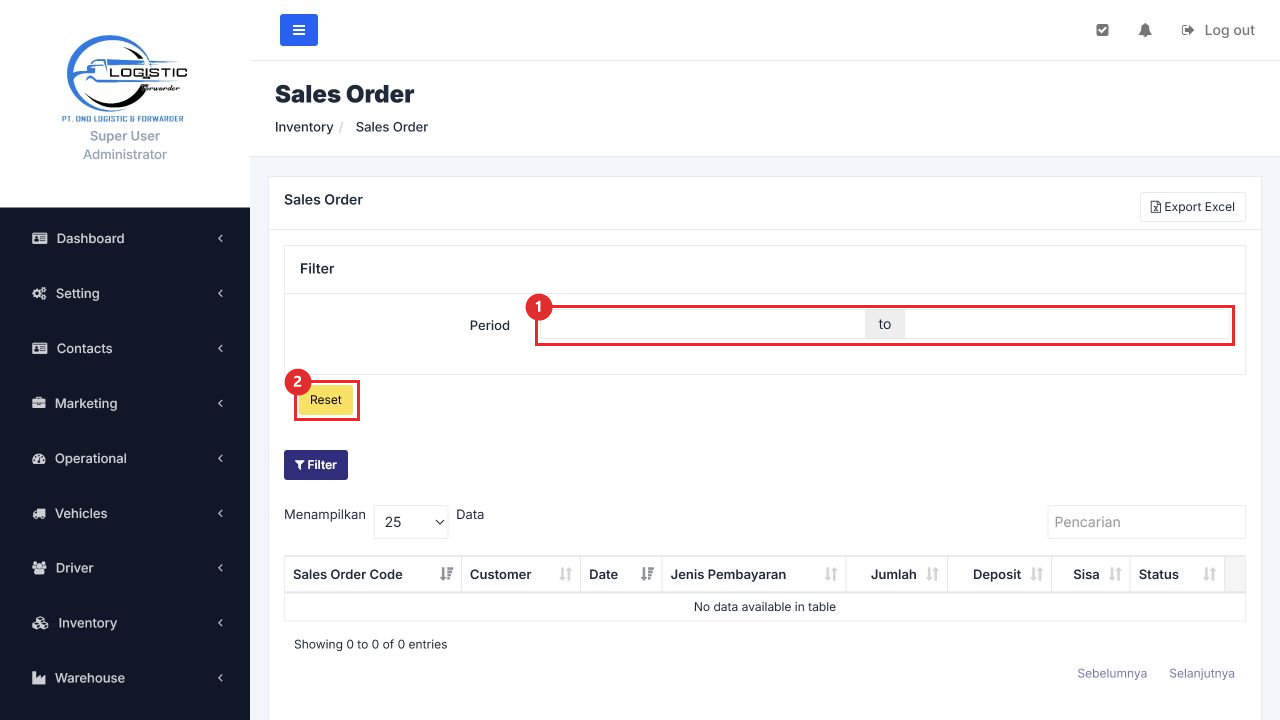This screenshot has width=1280, height=720.
Task: Sort table by Date column icon
Action: click(647, 574)
